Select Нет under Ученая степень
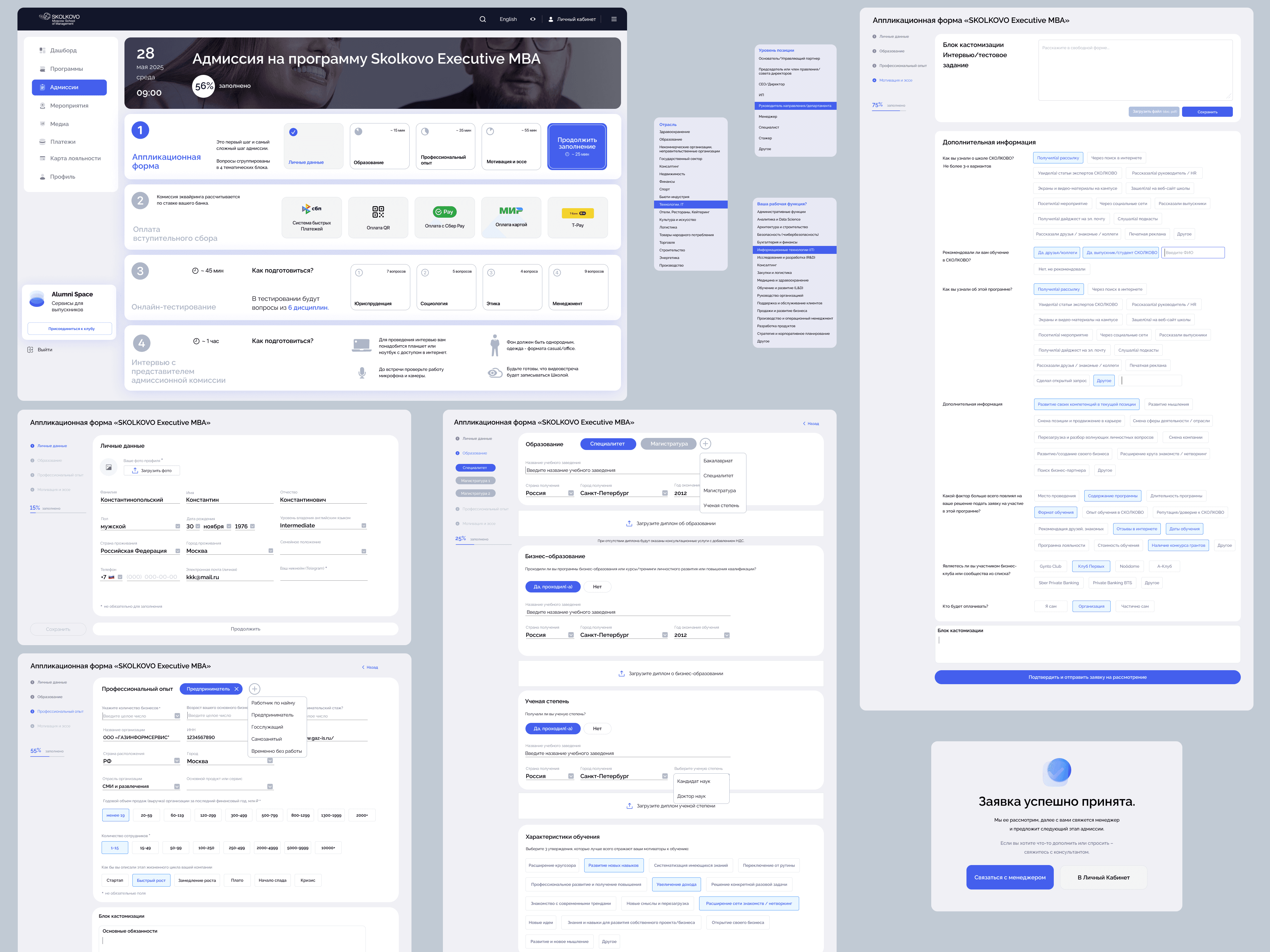This screenshot has height=952, width=1270. [x=597, y=728]
